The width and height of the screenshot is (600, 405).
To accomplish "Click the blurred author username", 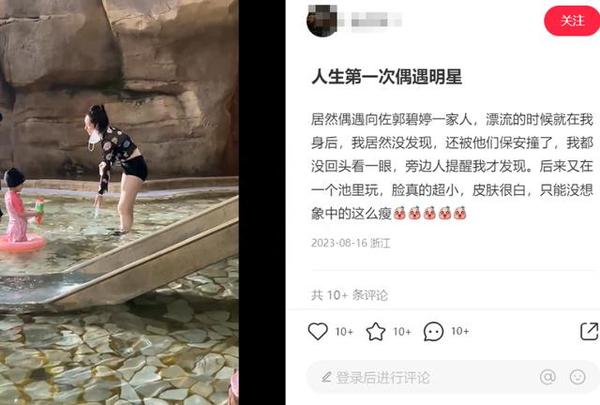I will [376, 20].
